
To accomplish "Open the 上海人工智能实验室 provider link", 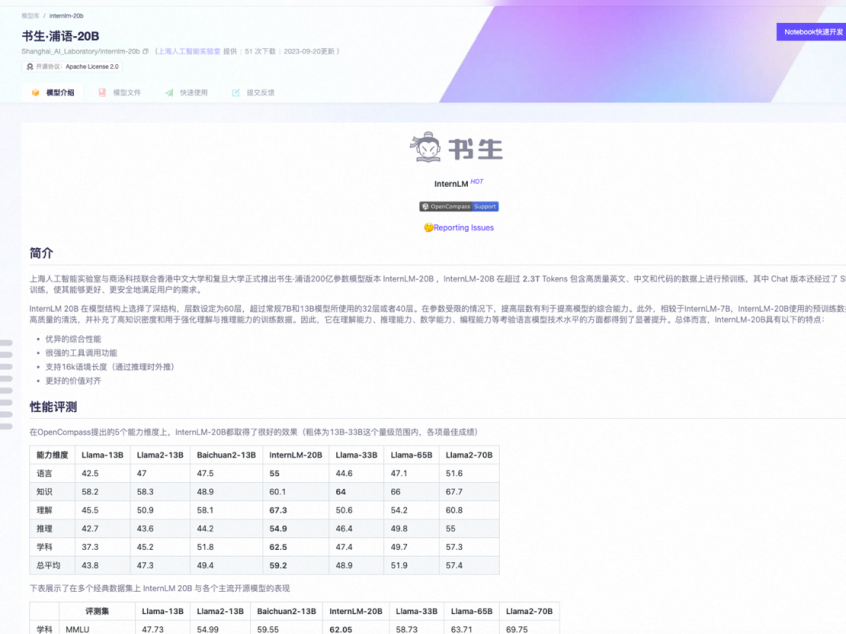I will click(x=189, y=52).
